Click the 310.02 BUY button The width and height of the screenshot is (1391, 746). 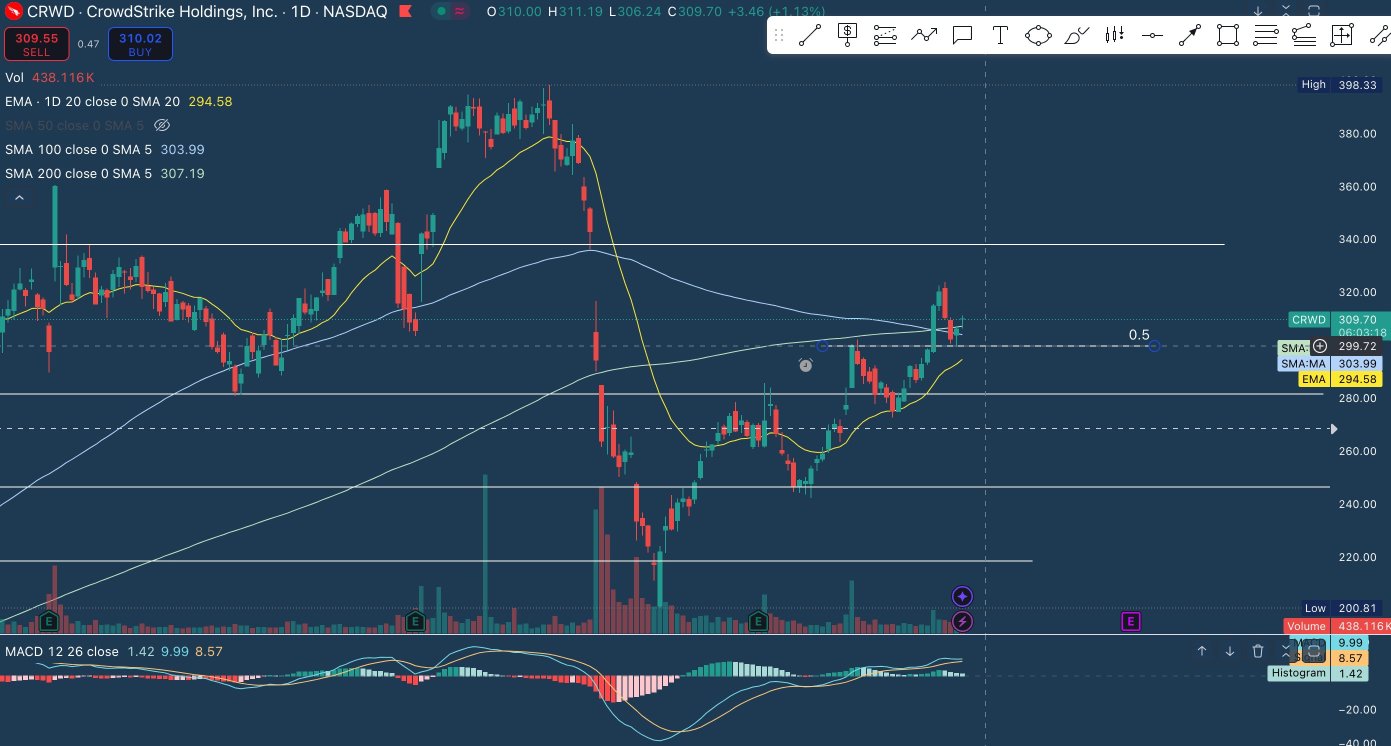140,45
